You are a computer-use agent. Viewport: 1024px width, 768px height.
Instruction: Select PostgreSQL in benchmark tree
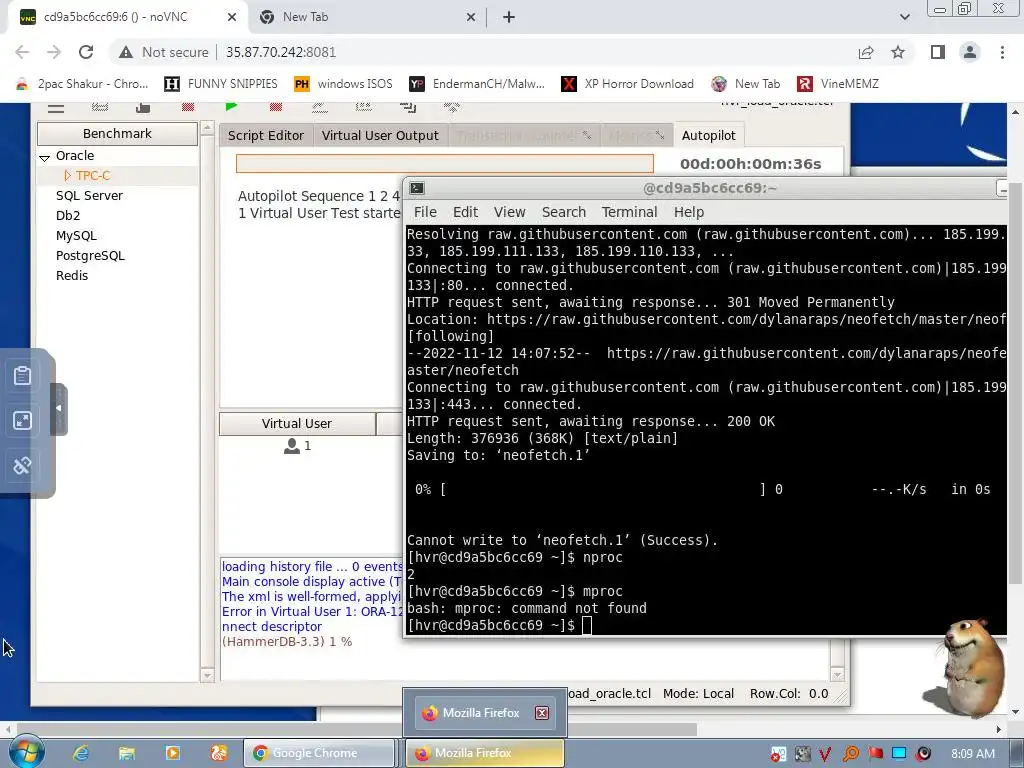(90, 256)
